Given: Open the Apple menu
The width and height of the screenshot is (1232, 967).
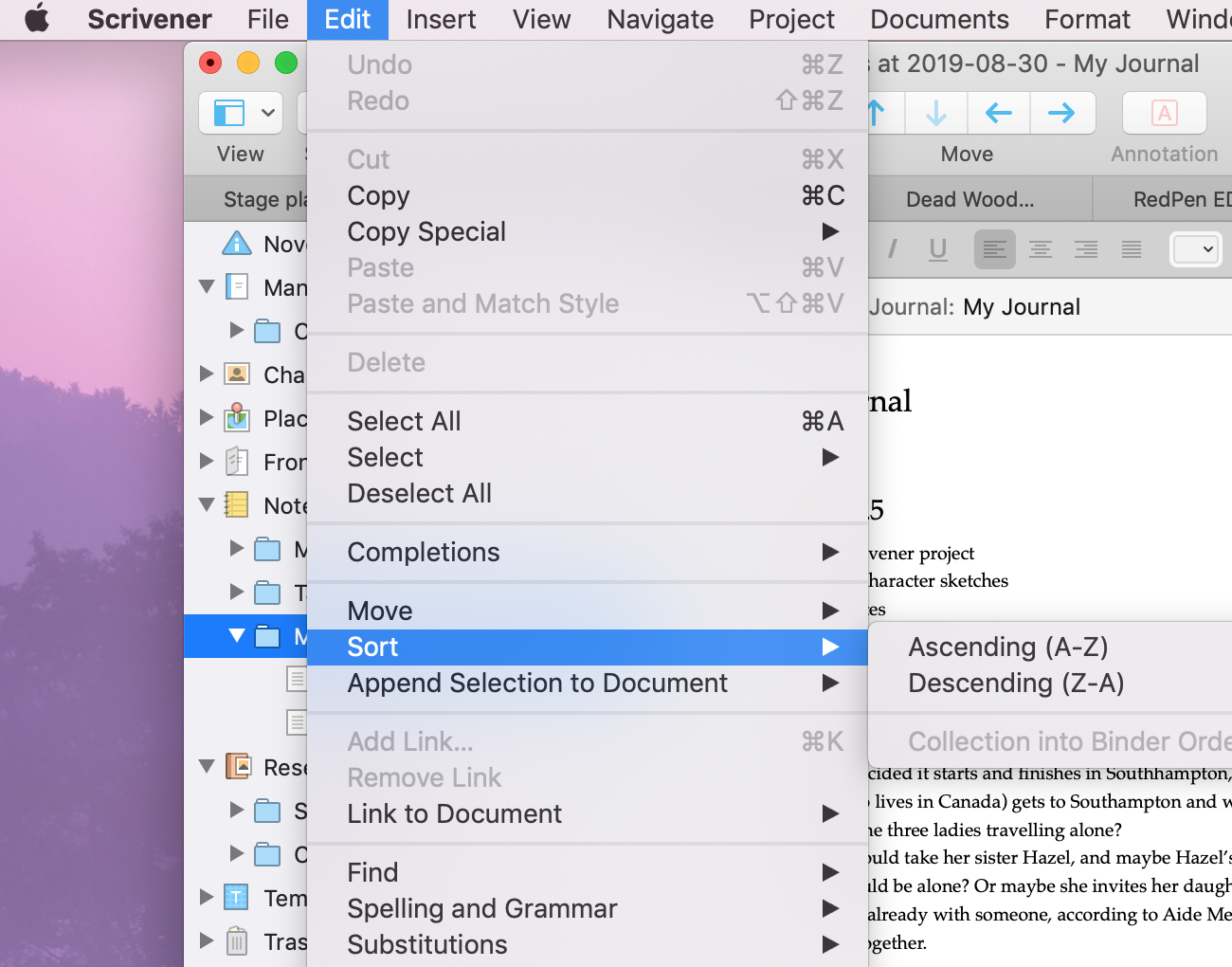Looking at the screenshot, I should click(x=37, y=19).
